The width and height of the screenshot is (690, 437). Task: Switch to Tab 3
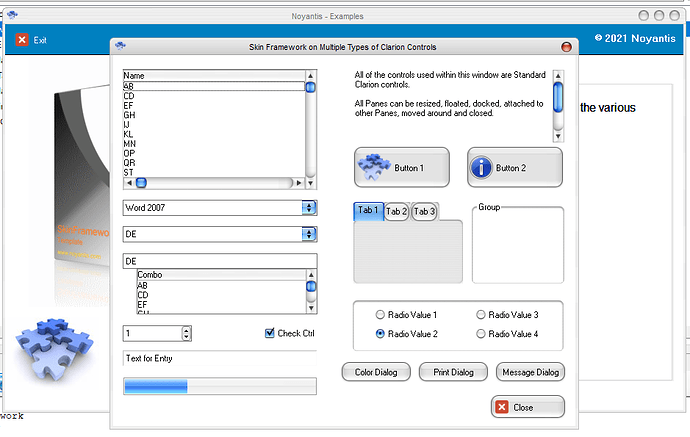tap(424, 211)
